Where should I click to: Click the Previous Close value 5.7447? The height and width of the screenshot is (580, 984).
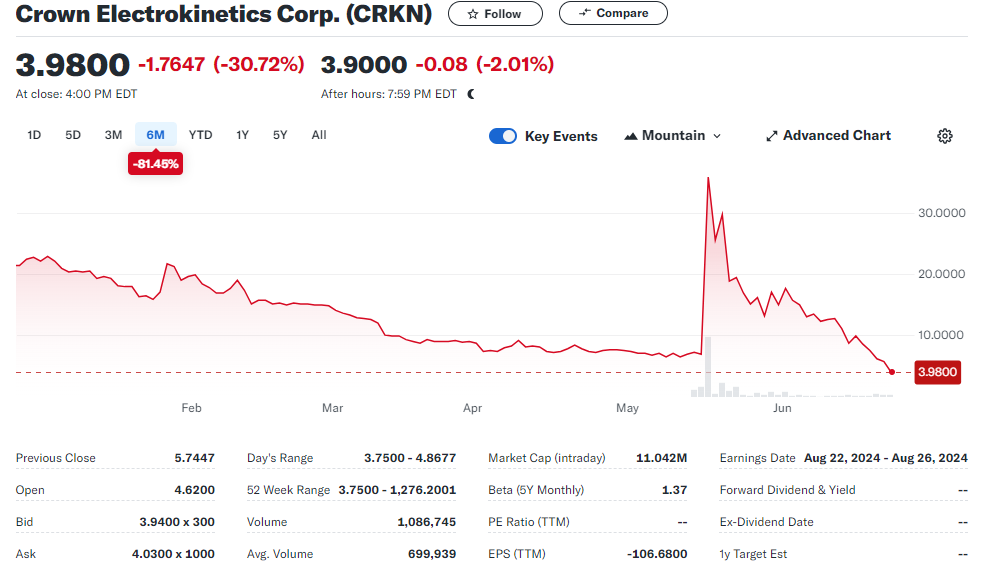[x=195, y=458]
